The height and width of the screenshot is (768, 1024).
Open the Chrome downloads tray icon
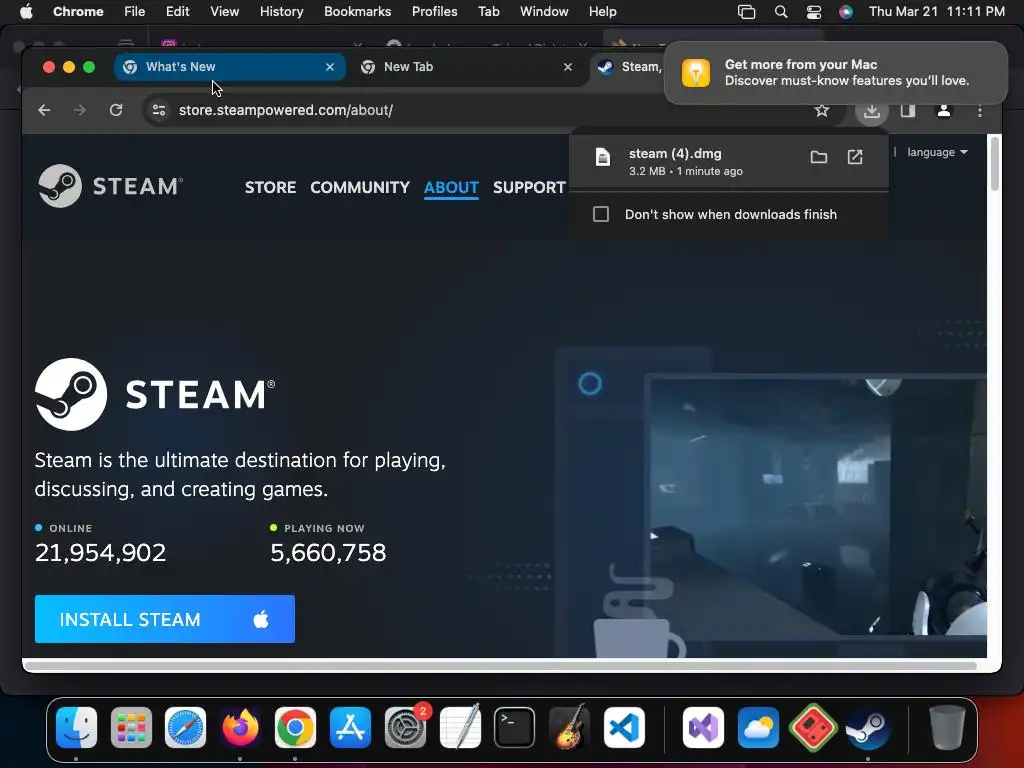click(x=871, y=111)
